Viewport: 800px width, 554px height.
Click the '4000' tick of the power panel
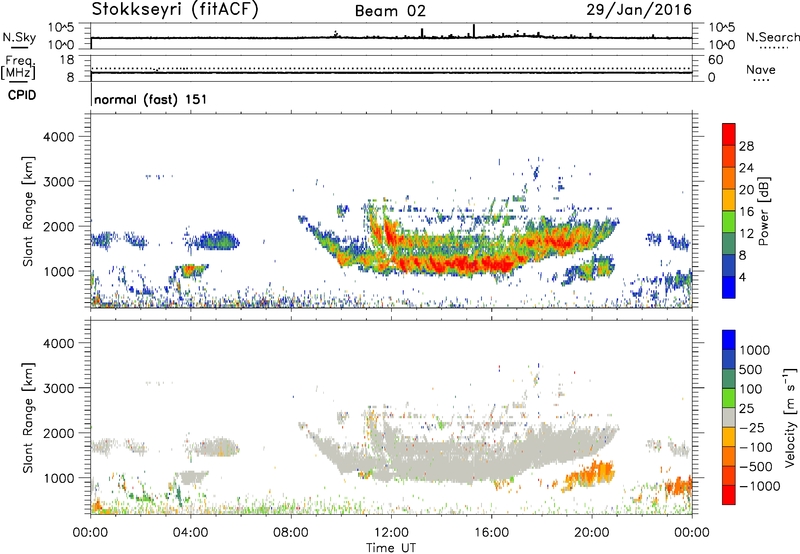pyautogui.click(x=58, y=137)
